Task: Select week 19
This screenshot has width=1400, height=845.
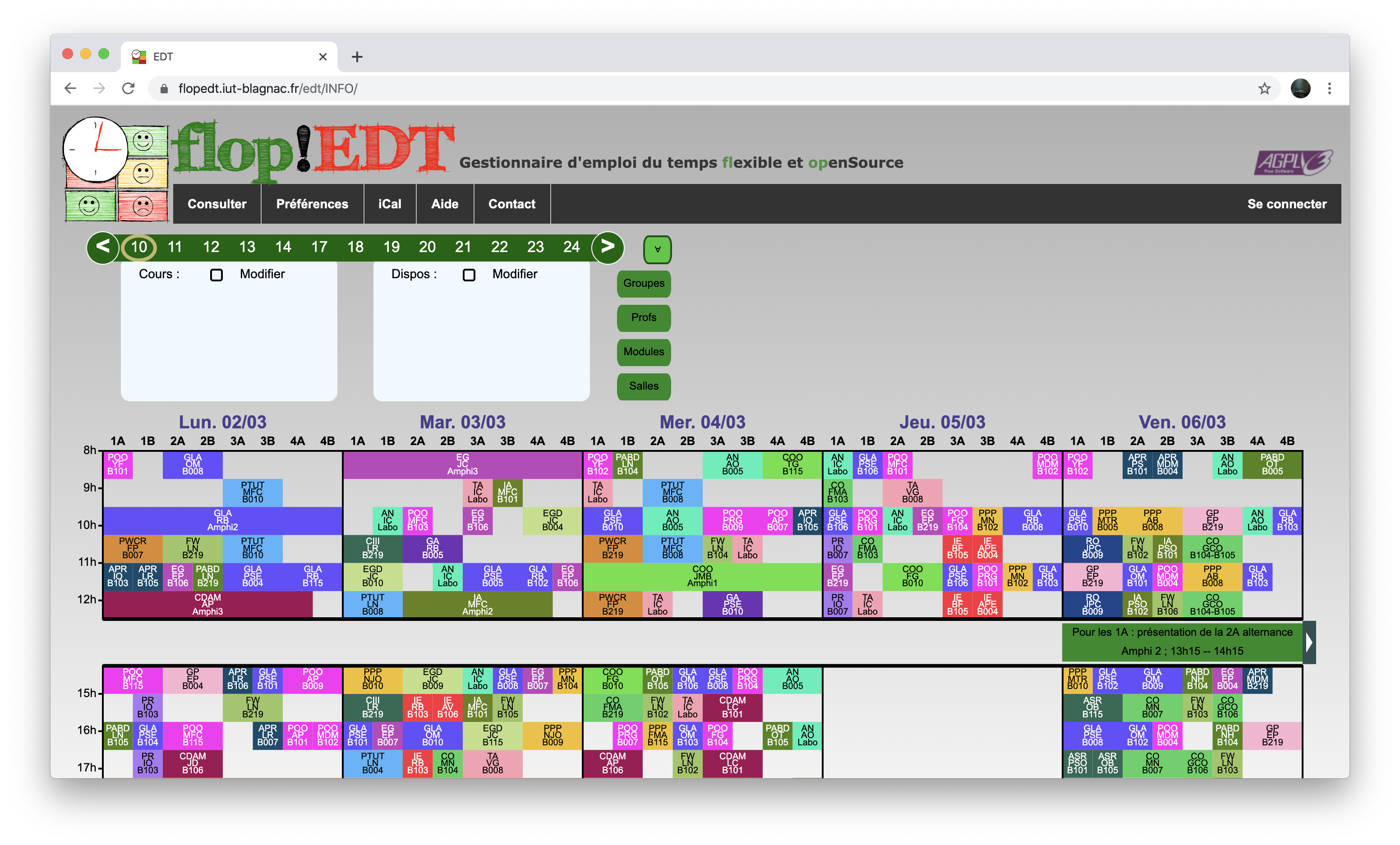Action: pyautogui.click(x=391, y=247)
